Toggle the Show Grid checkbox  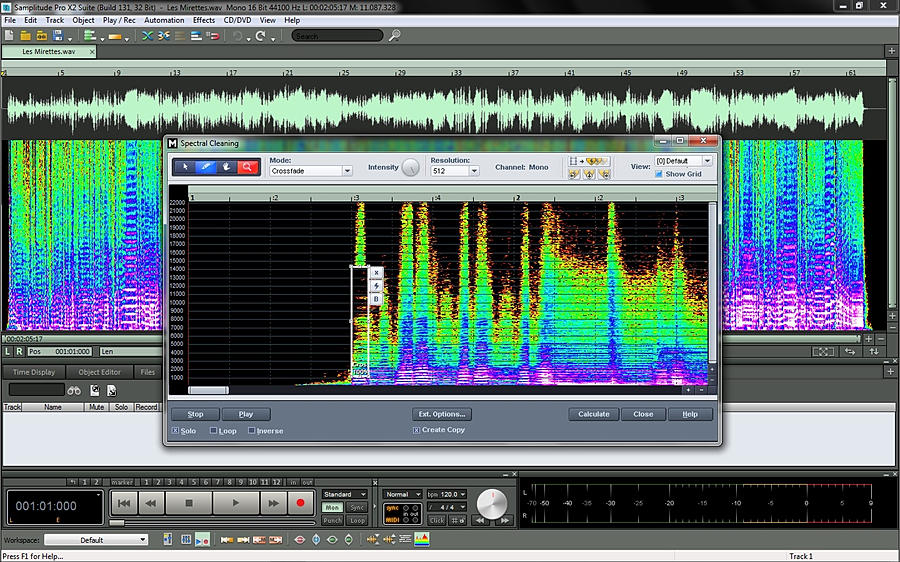[659, 174]
